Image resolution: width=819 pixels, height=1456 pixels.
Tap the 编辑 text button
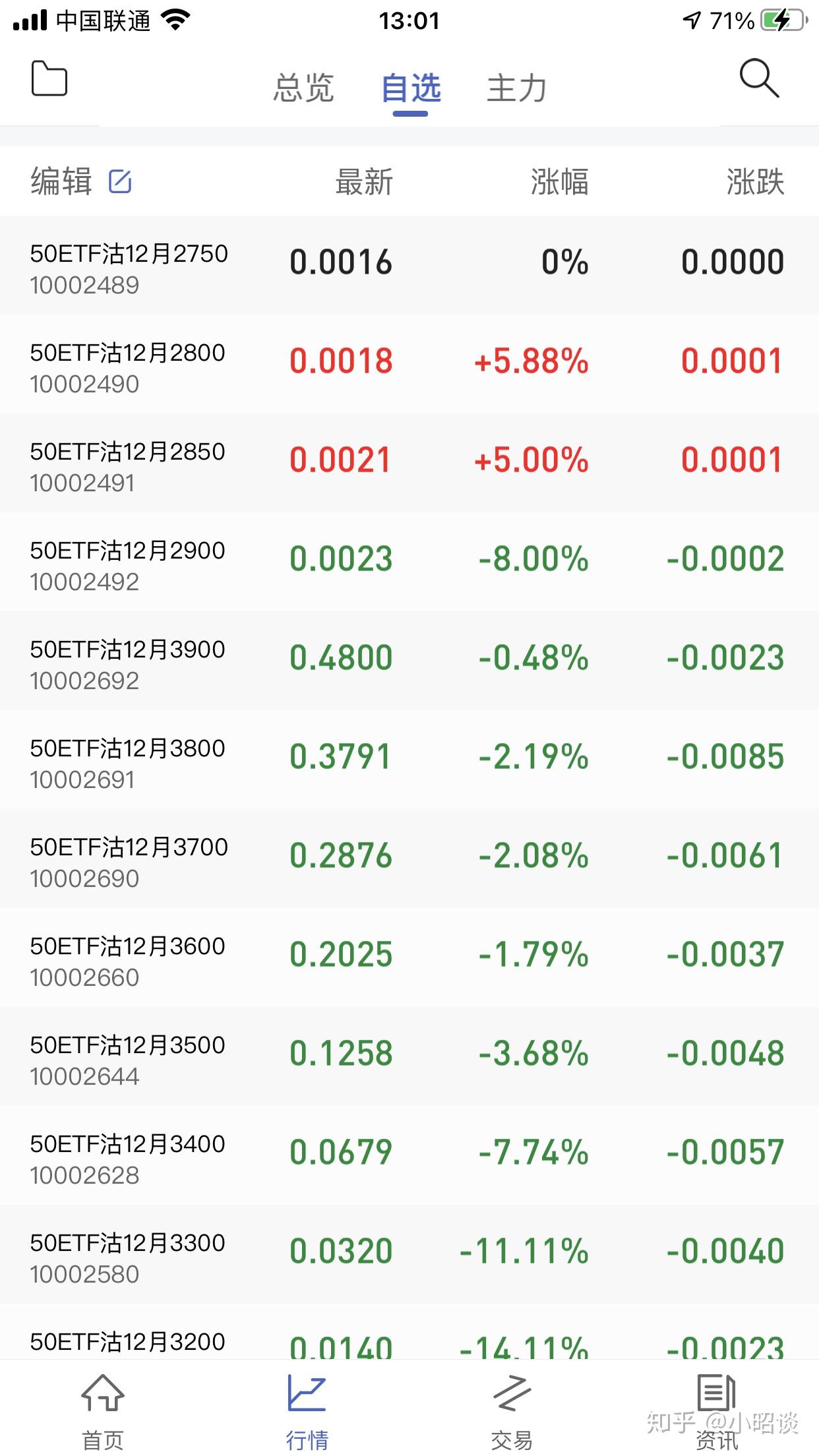(x=61, y=181)
